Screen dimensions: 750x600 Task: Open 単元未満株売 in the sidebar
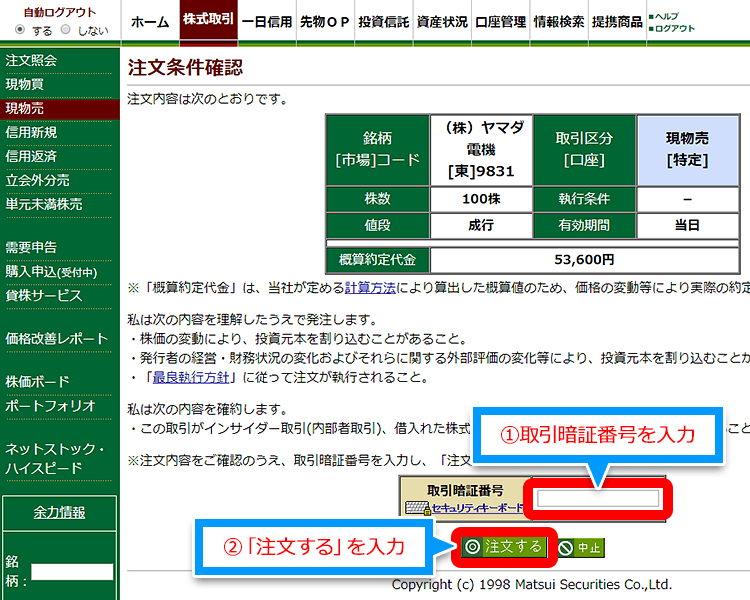44,204
